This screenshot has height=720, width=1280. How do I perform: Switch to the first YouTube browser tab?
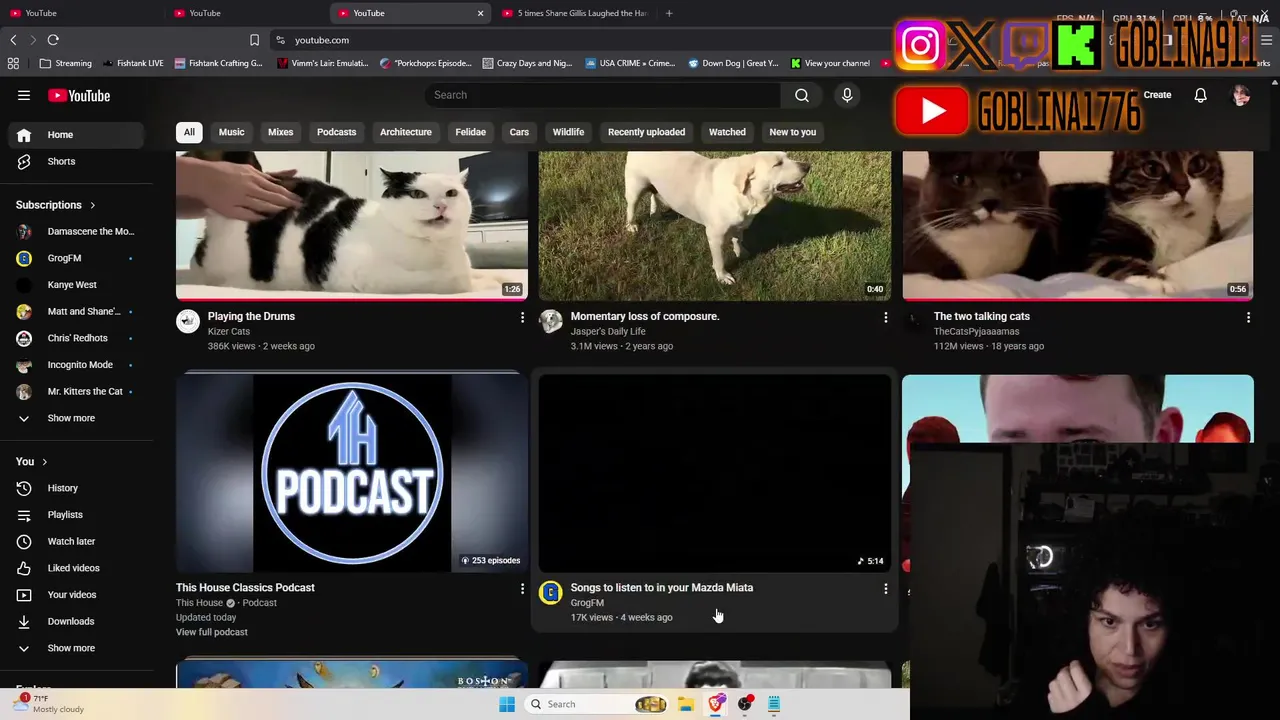pos(80,13)
